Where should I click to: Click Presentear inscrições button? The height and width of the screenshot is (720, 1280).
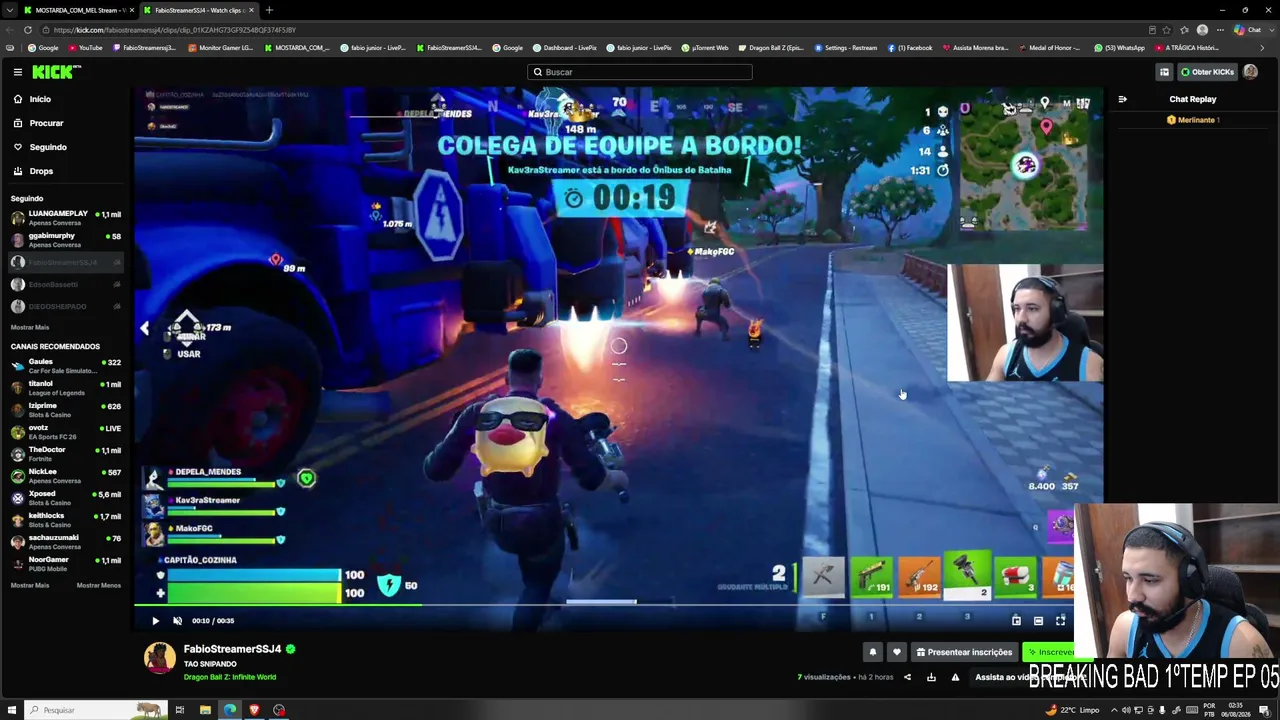coord(964,652)
